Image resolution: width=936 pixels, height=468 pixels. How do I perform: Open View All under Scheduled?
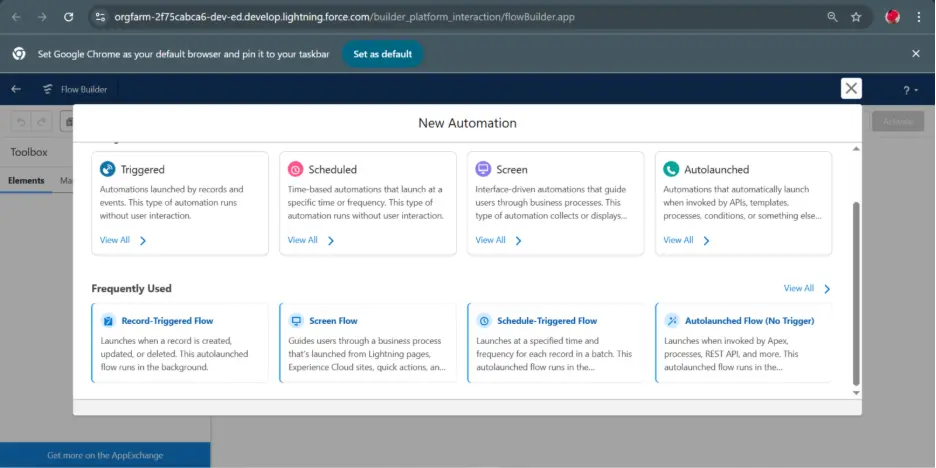pos(303,240)
